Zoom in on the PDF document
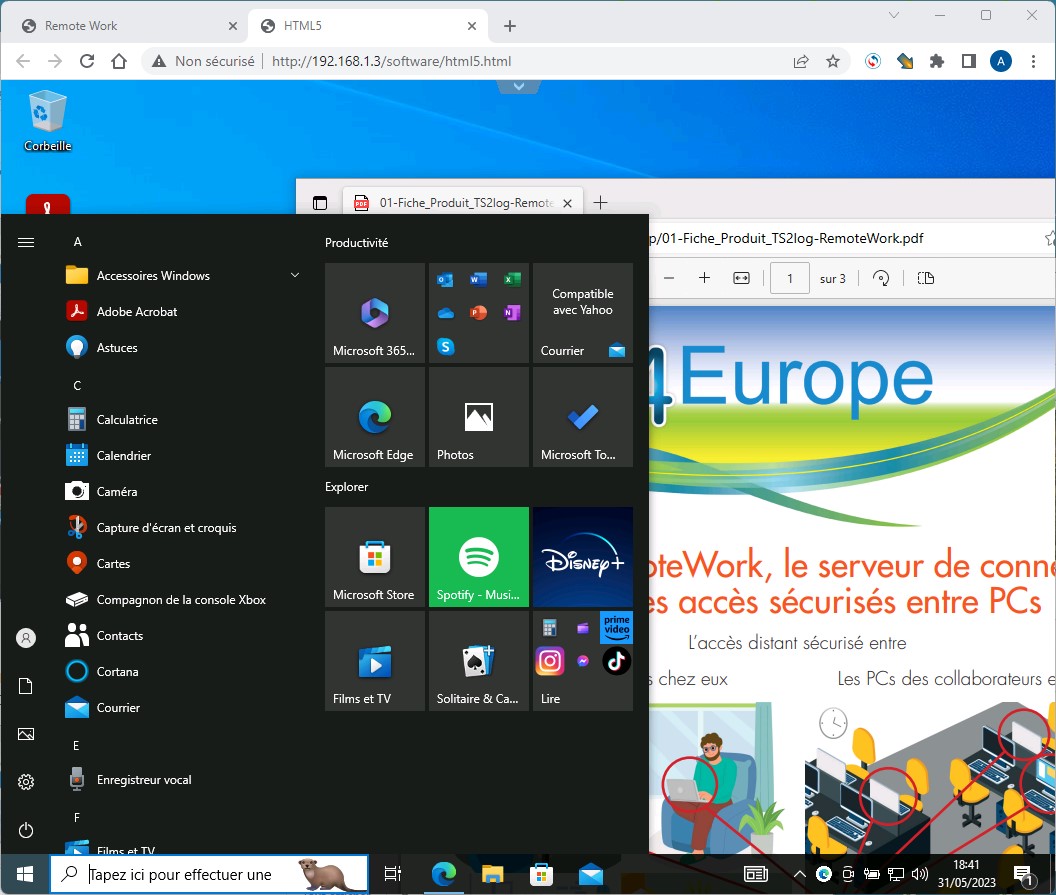The height and width of the screenshot is (895, 1056). 704,278
